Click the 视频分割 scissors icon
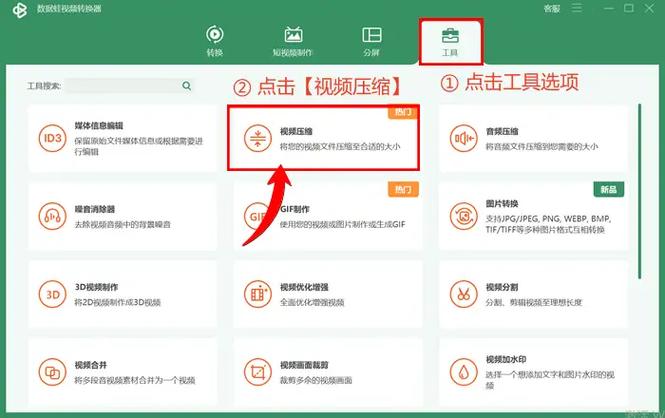Viewport: 665px width, 418px height. point(464,294)
